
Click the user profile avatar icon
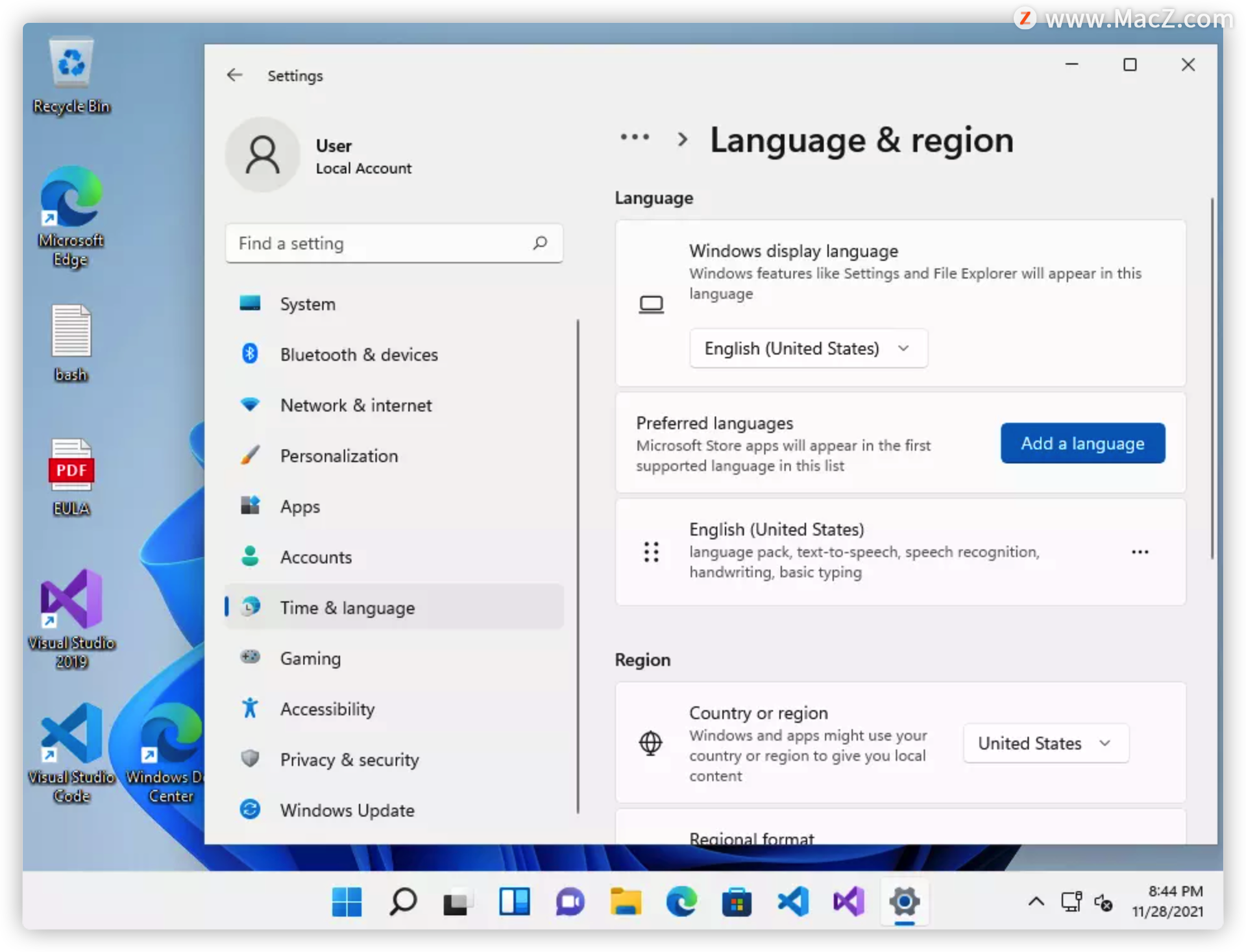coord(263,154)
